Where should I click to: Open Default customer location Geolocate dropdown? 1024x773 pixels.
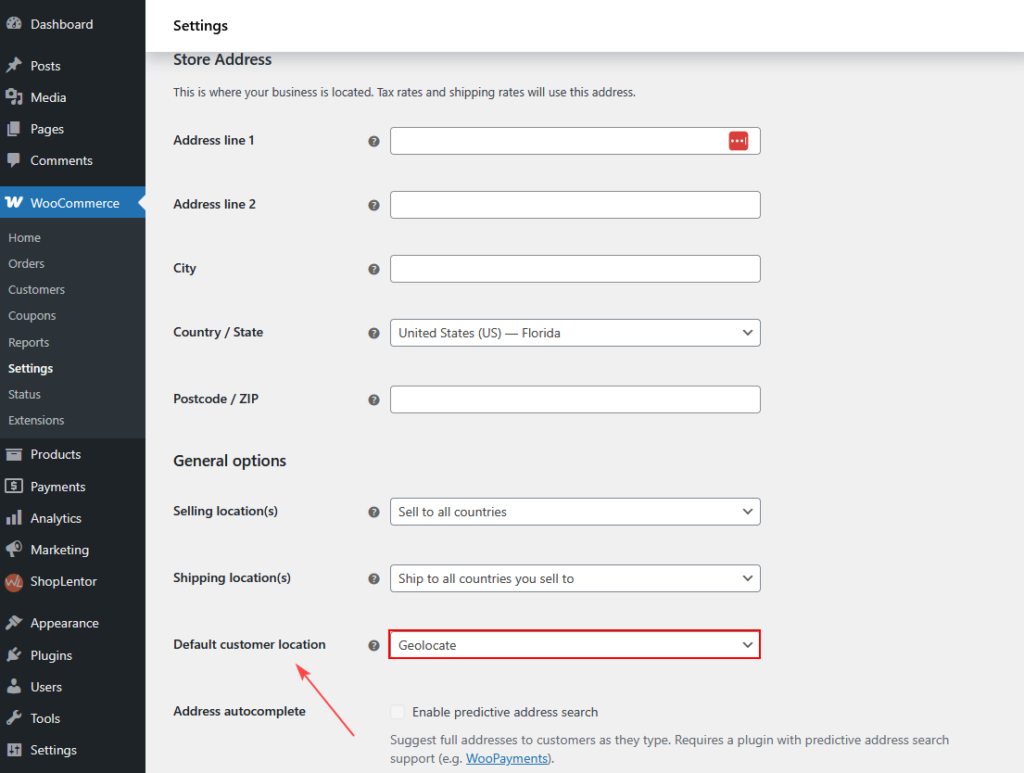[x=575, y=645]
